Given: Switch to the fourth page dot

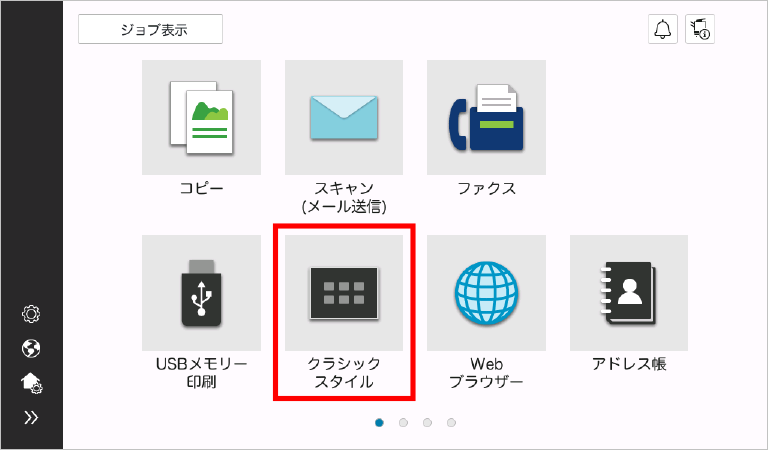Looking at the screenshot, I should pos(452,423).
